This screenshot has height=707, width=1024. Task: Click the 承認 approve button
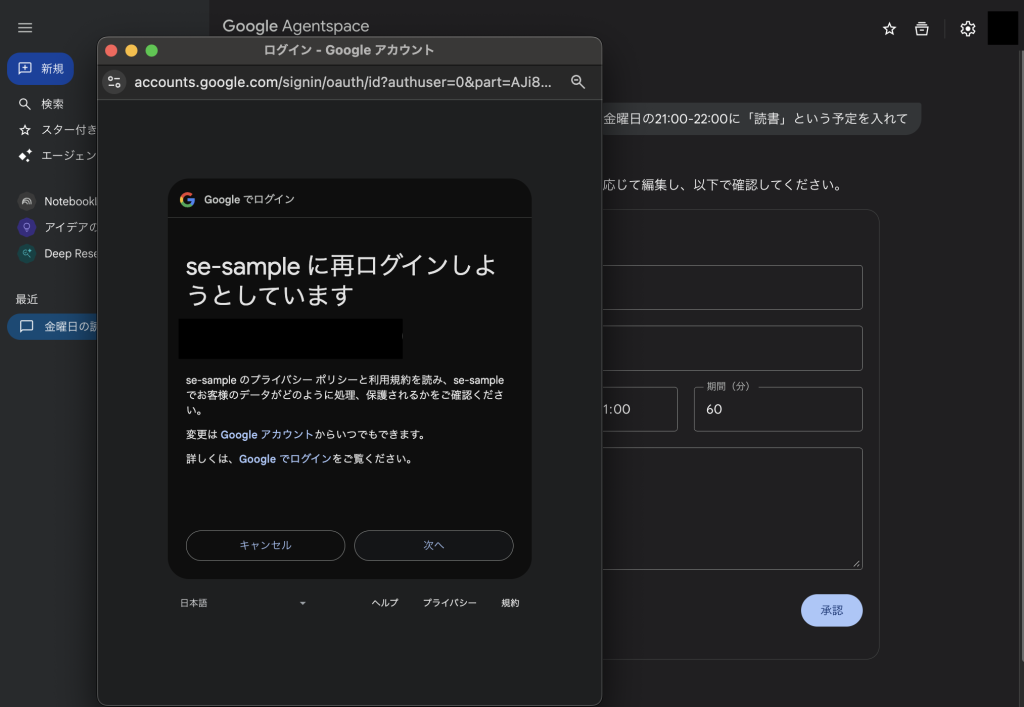(831, 610)
